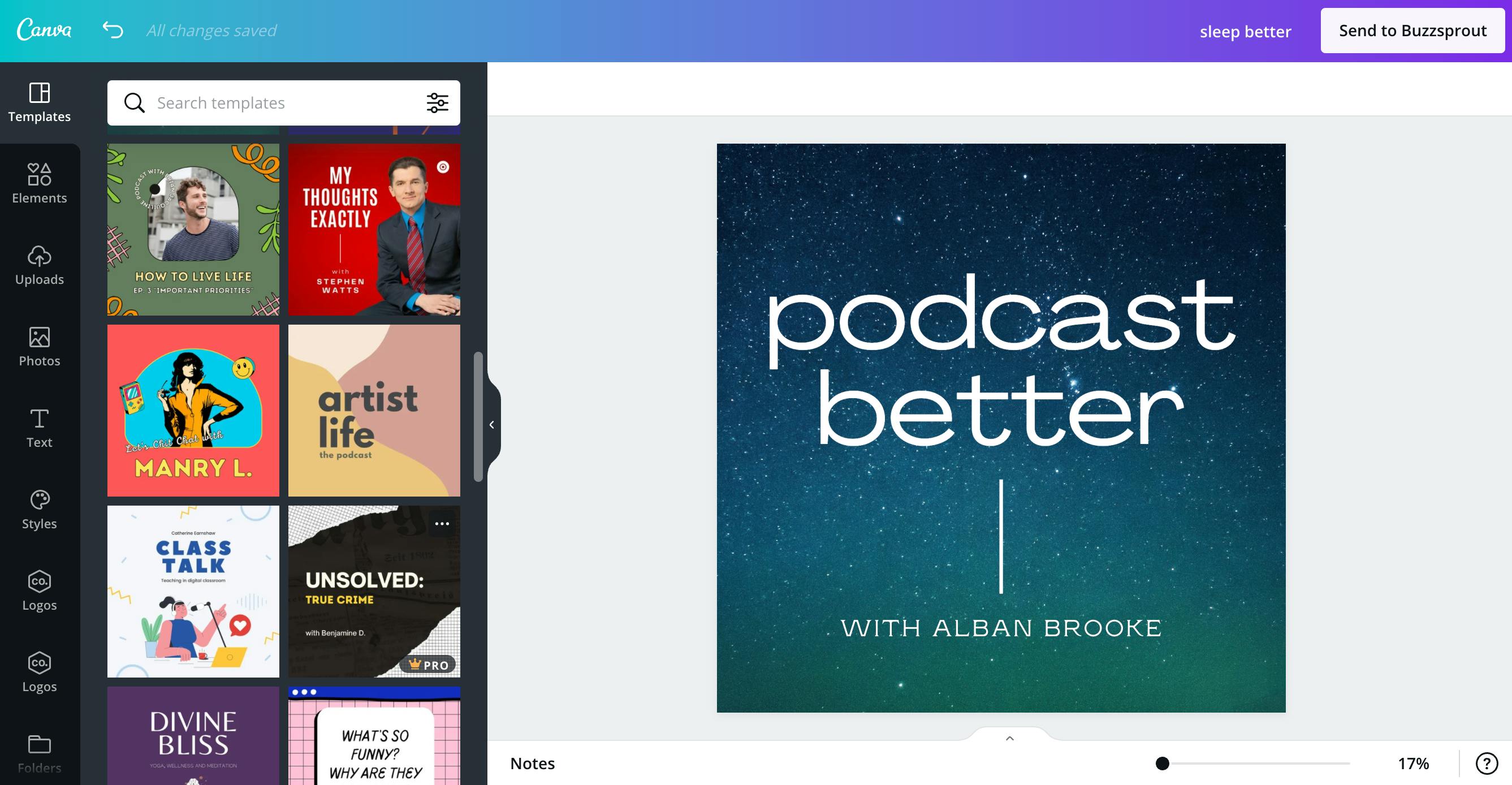The height and width of the screenshot is (785, 1512).
Task: Expand the canvas notes section
Action: click(1007, 738)
